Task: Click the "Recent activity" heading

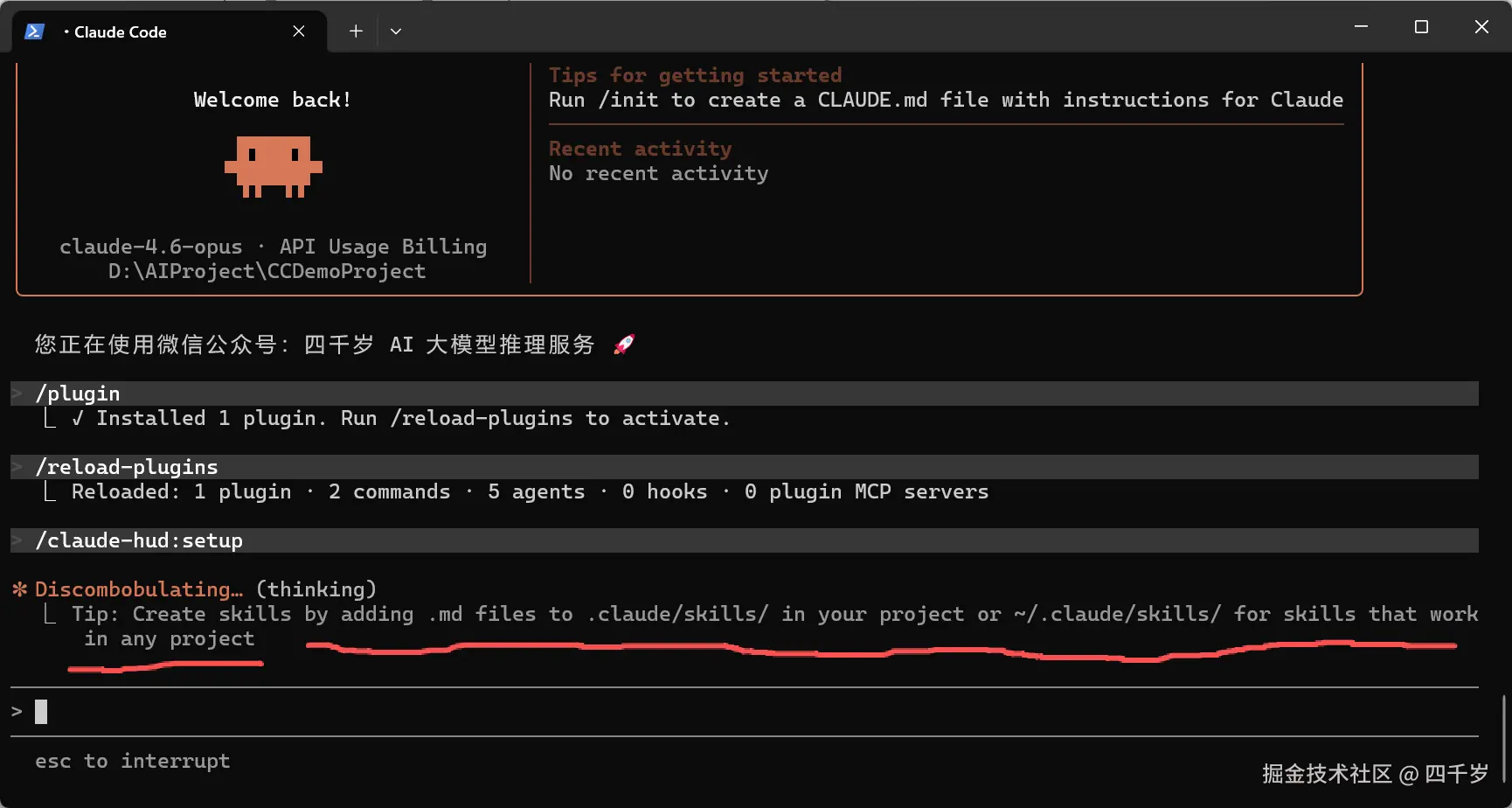Action: click(x=640, y=149)
